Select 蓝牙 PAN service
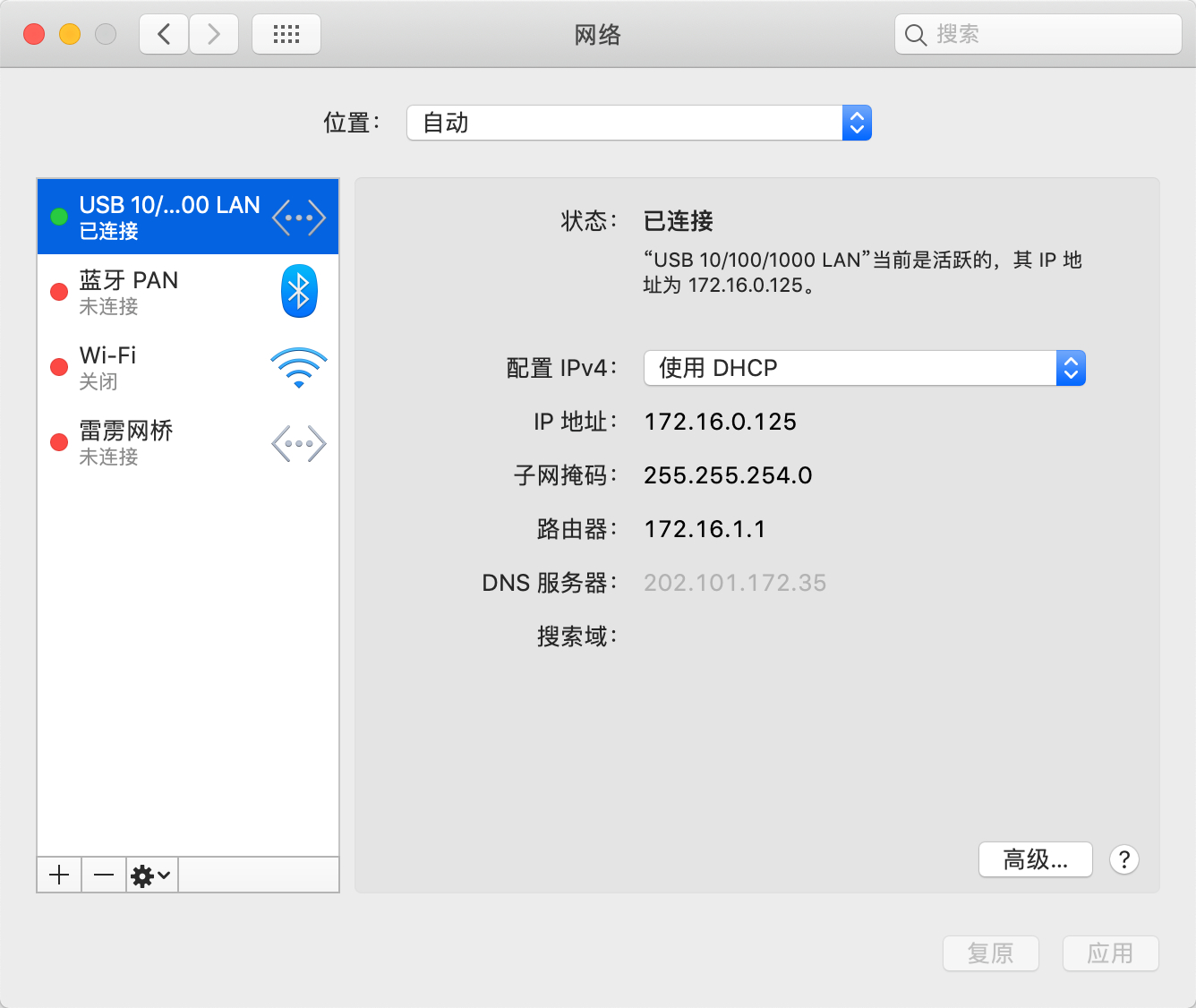This screenshot has height=1008, width=1196. point(188,292)
